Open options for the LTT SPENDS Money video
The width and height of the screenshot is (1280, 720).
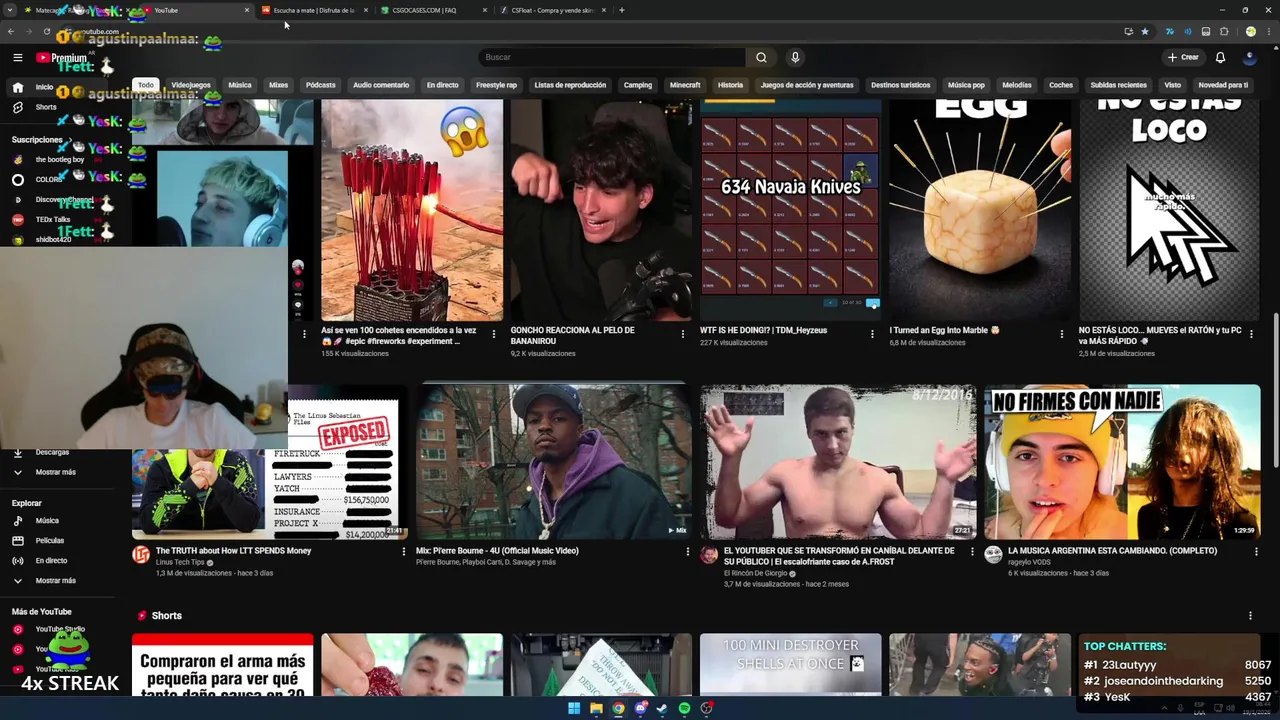[x=403, y=551]
